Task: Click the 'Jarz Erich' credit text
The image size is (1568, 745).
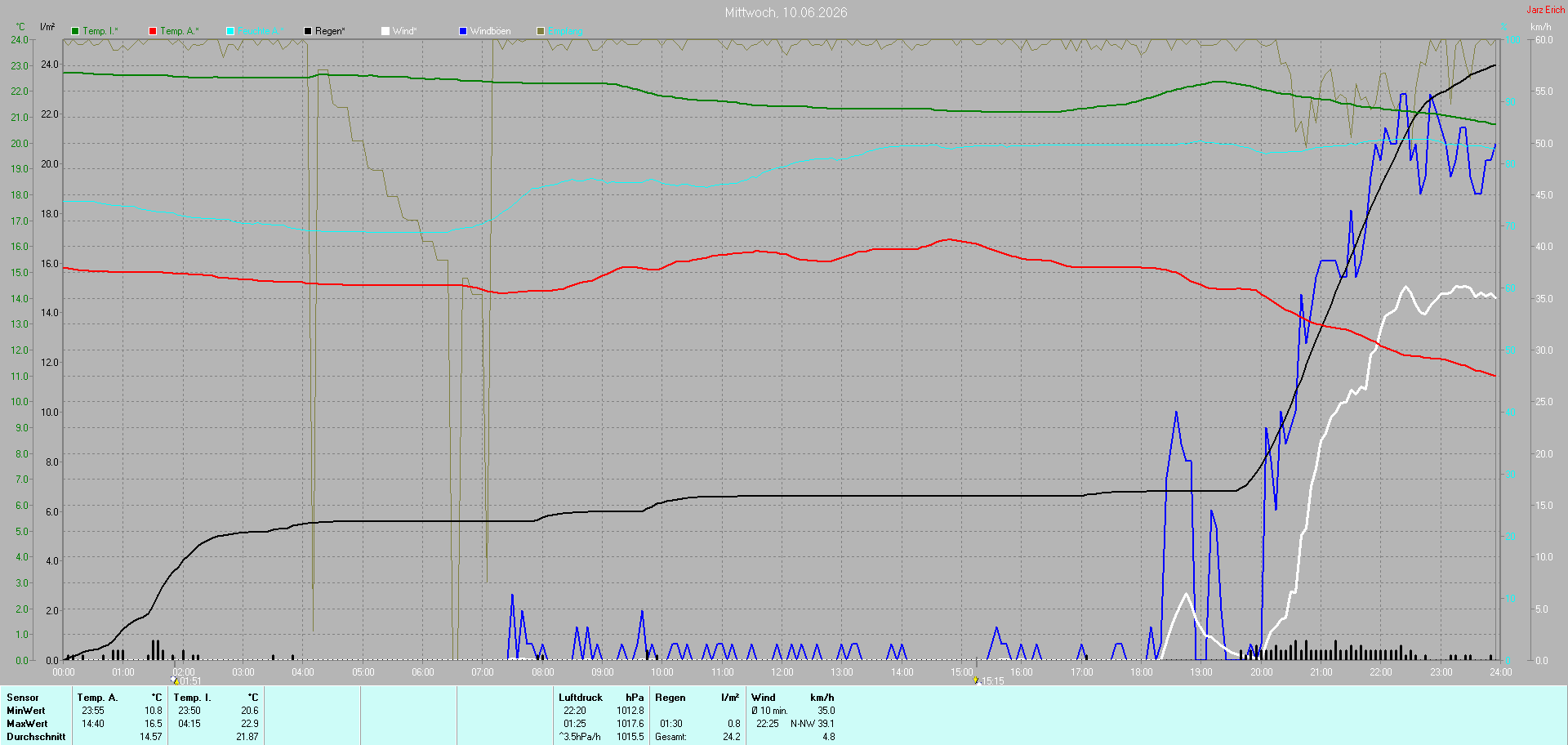Action: 1546,10
